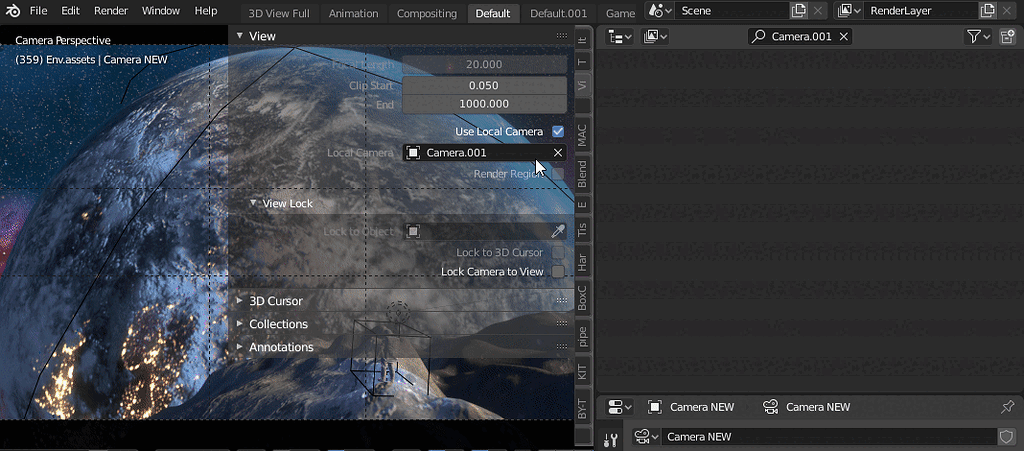1024x451 pixels.
Task: Click the Camera.001 outliner search text
Action: [801, 37]
